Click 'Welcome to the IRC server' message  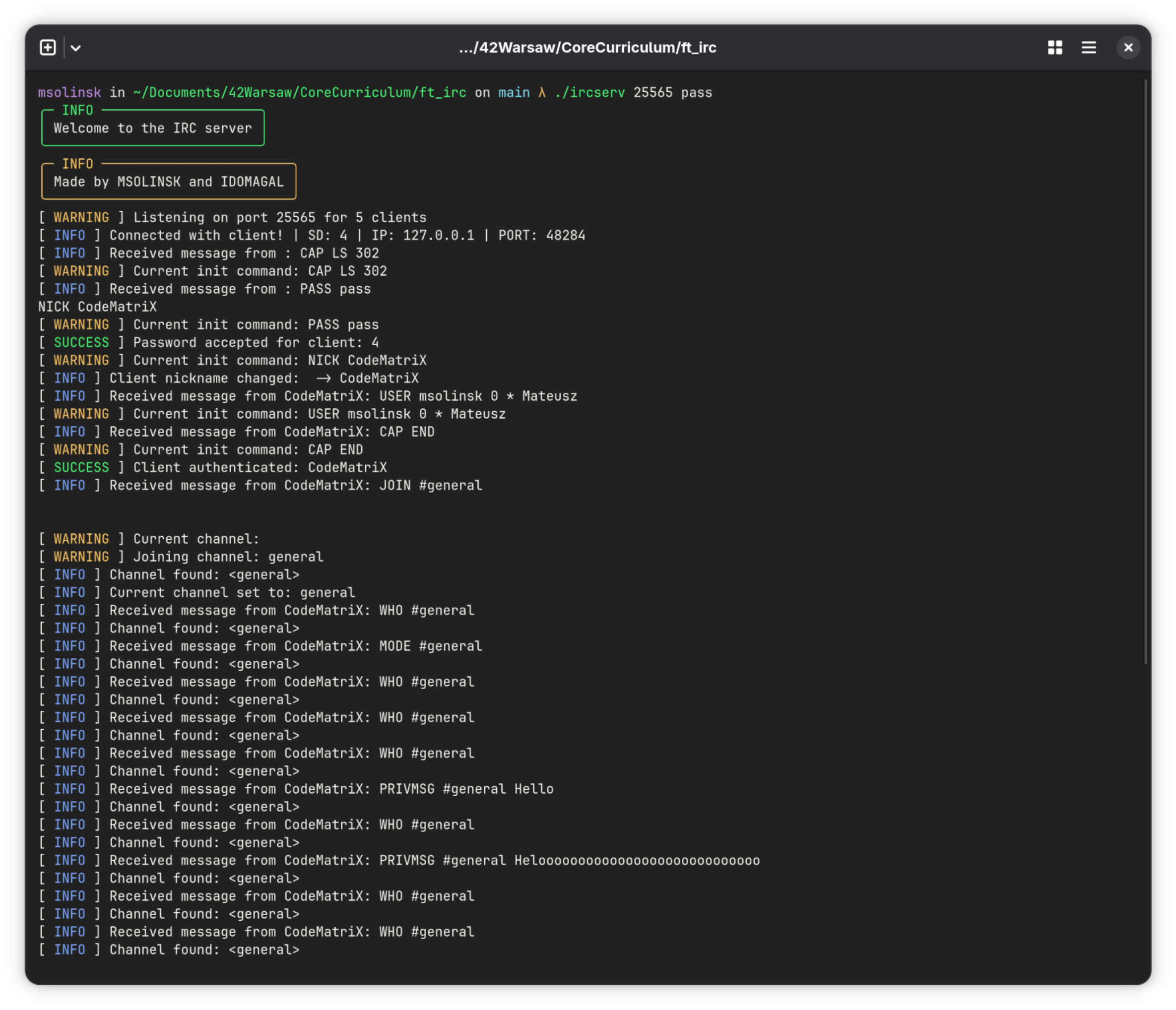153,128
